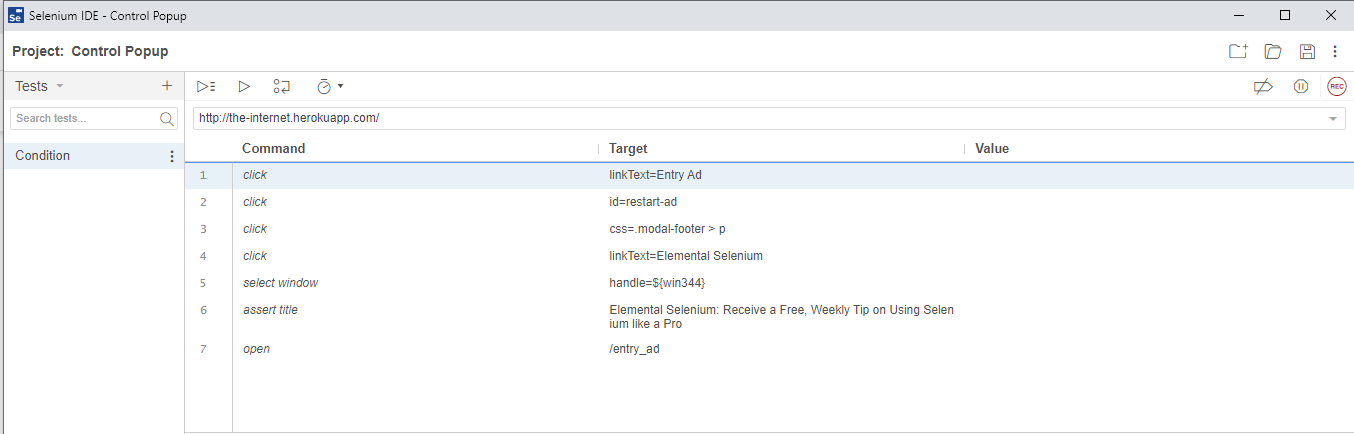Click the step over command icon
1354x434 pixels.
pyautogui.click(x=282, y=87)
